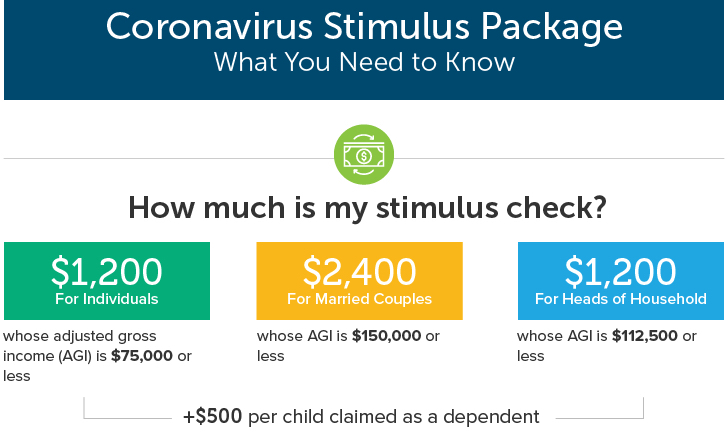This screenshot has width=728, height=434.
Task: Click the Coronavirus Stimulus Package title
Action: click(364, 27)
